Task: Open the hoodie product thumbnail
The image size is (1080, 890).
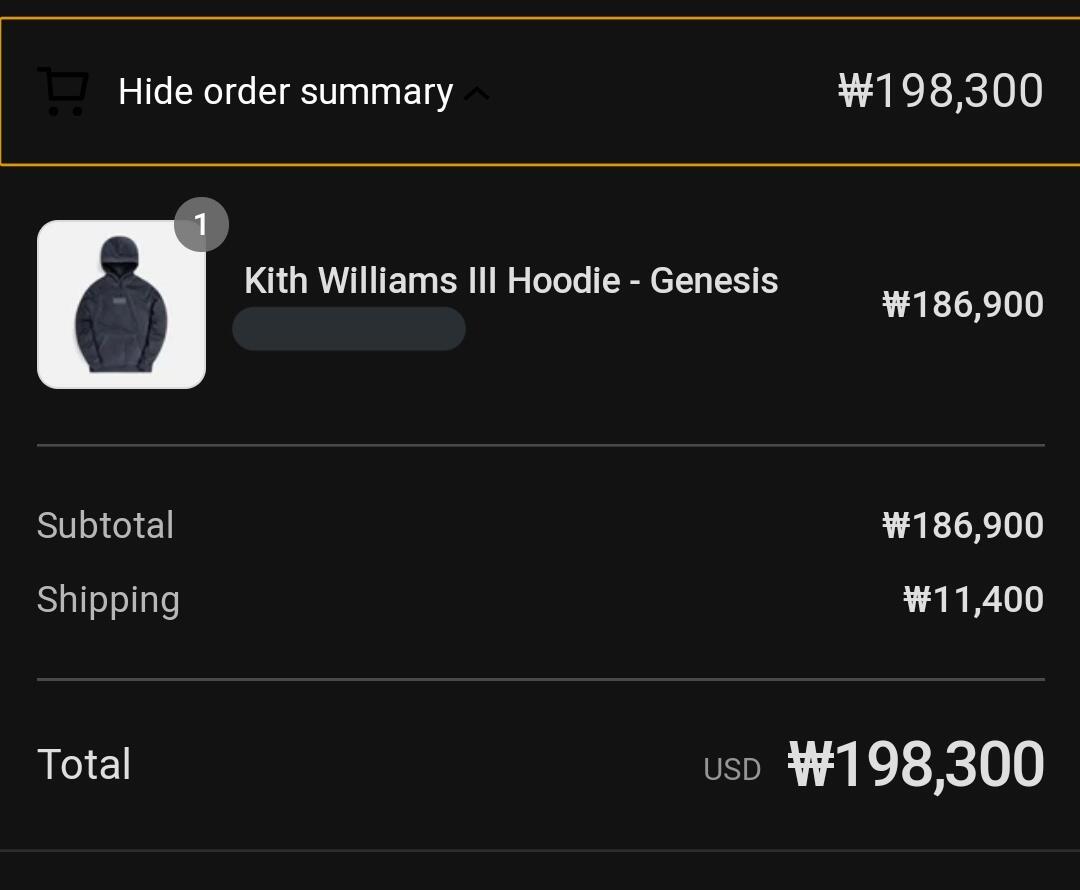Action: click(x=121, y=304)
